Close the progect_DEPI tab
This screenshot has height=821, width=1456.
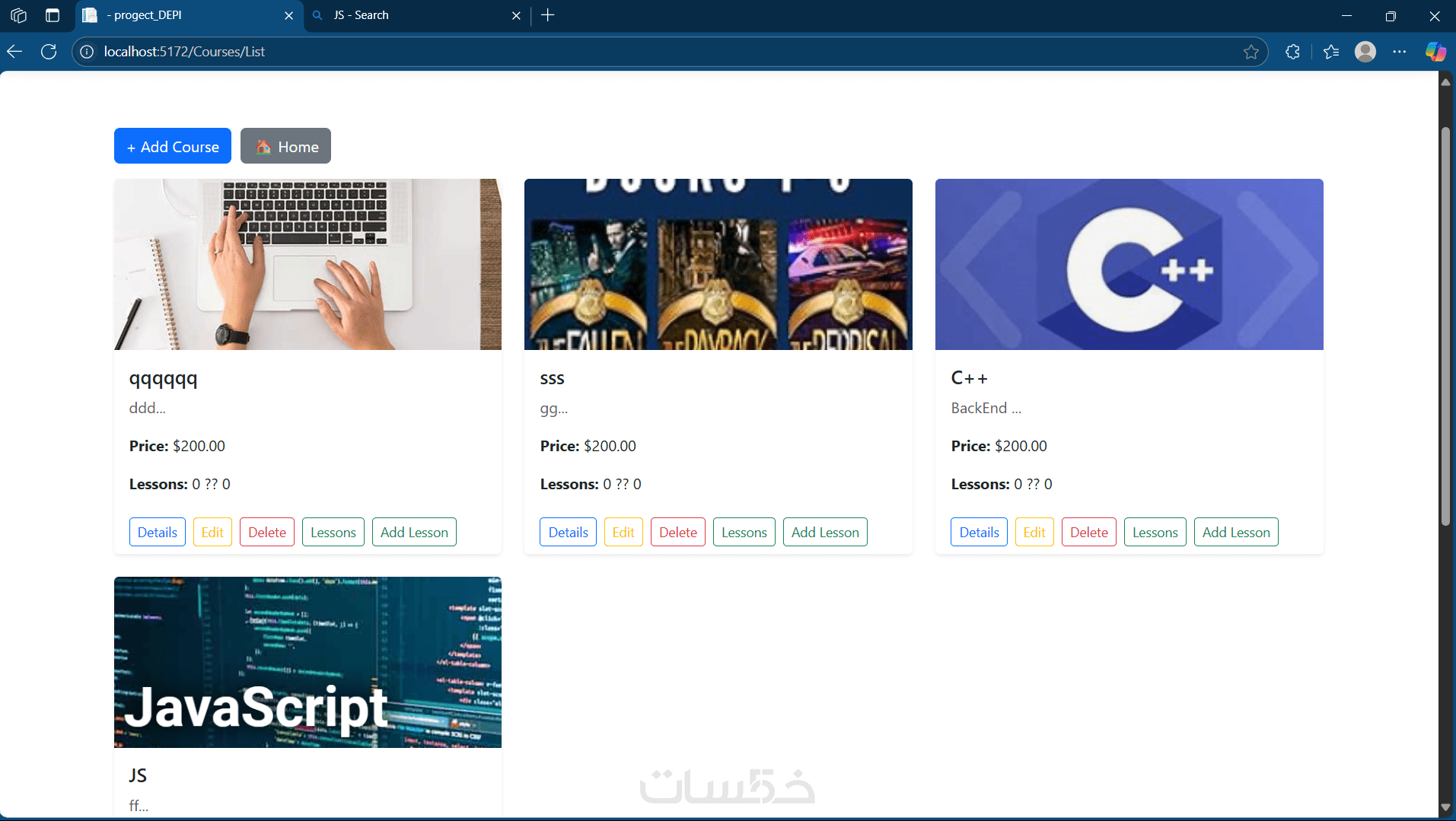(x=288, y=15)
